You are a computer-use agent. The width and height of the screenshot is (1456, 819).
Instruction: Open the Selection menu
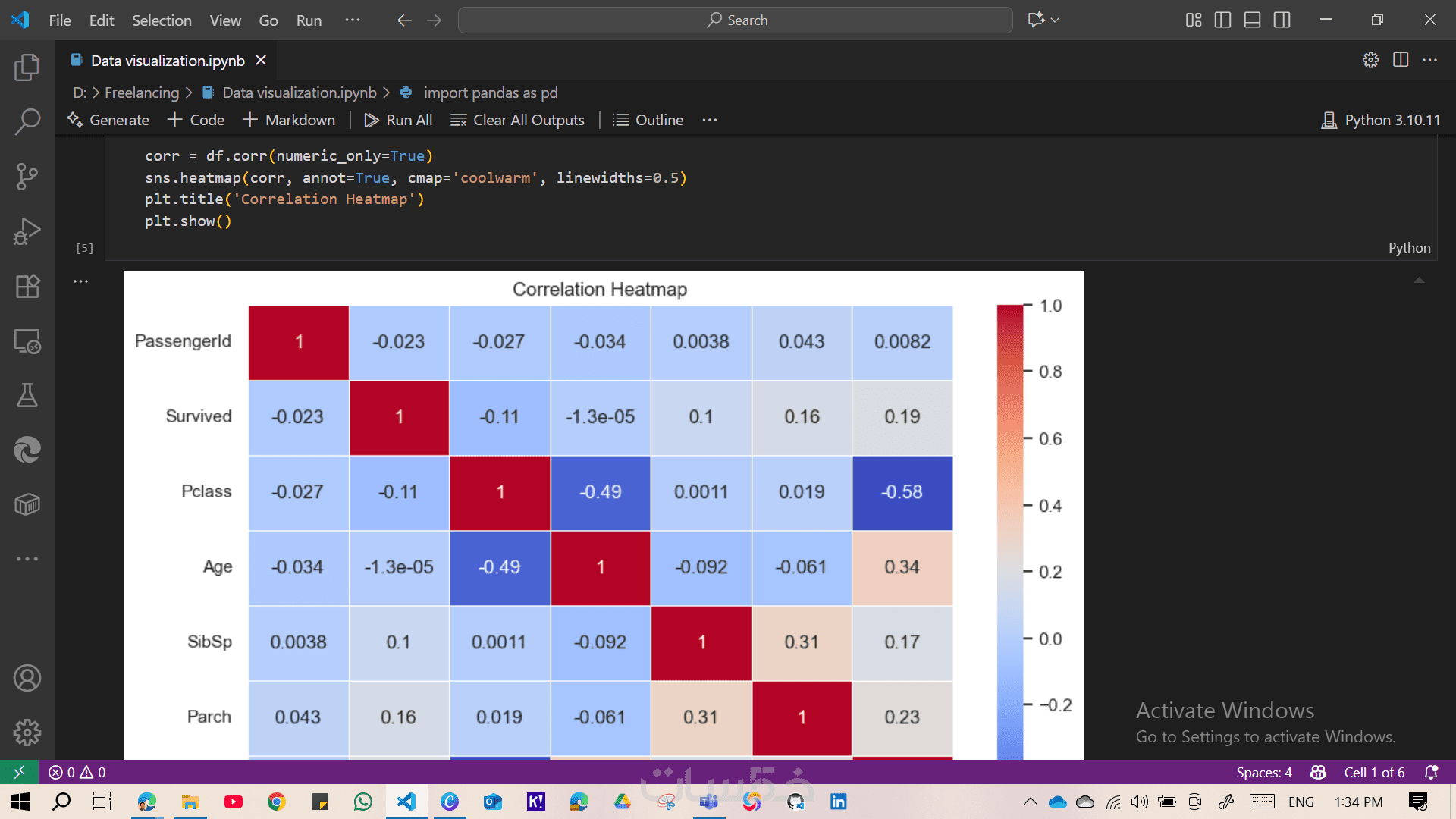coord(162,20)
